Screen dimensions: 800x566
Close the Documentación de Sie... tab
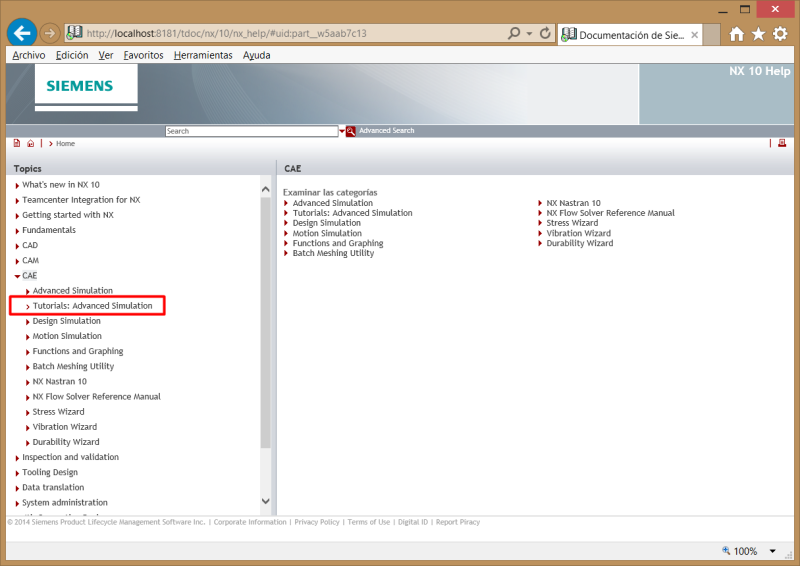click(694, 35)
